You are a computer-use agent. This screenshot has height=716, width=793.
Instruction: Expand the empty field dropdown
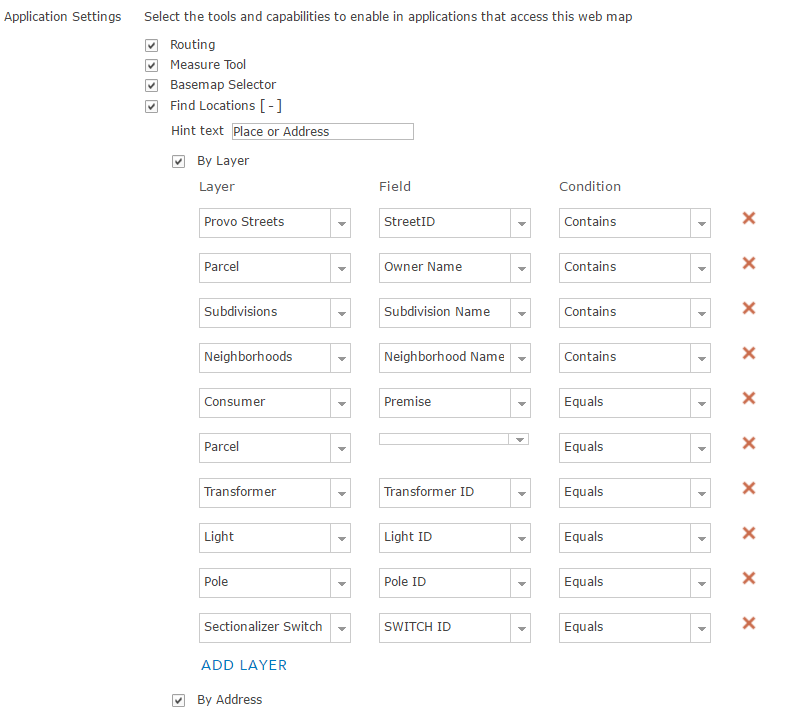(x=518, y=439)
